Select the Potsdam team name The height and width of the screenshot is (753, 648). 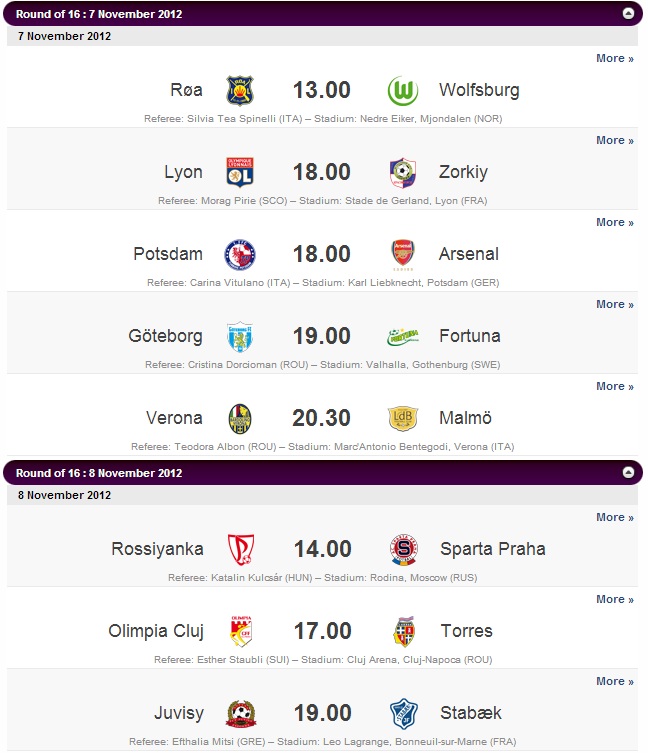click(168, 254)
